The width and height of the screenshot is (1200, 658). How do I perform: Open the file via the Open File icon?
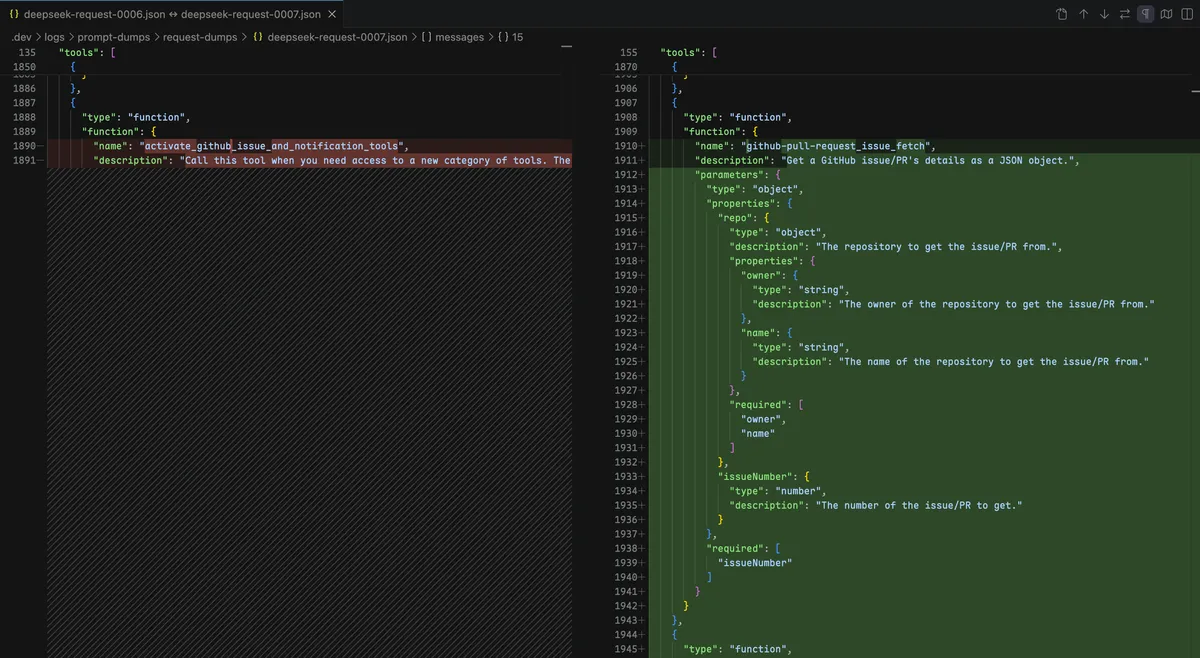[x=1062, y=14]
